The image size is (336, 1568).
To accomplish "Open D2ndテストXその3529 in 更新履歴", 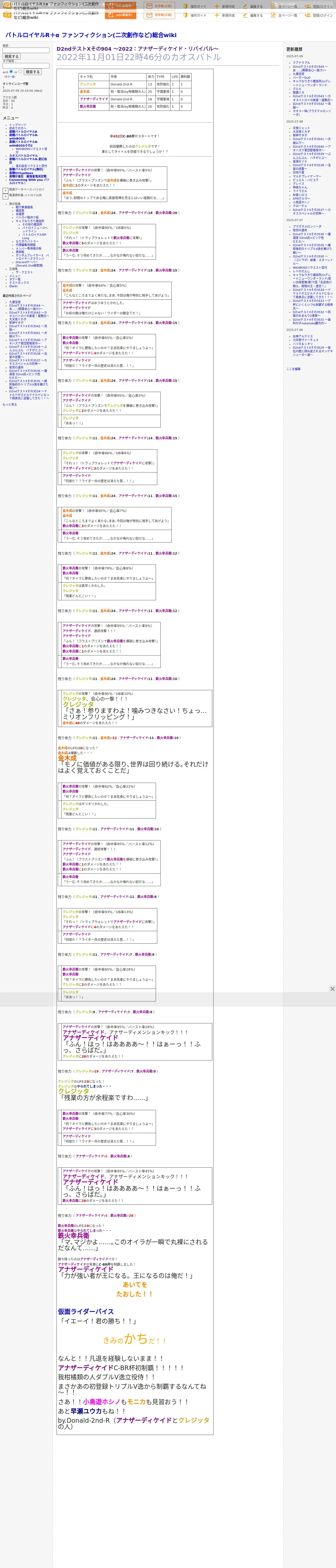I will pos(312,351).
